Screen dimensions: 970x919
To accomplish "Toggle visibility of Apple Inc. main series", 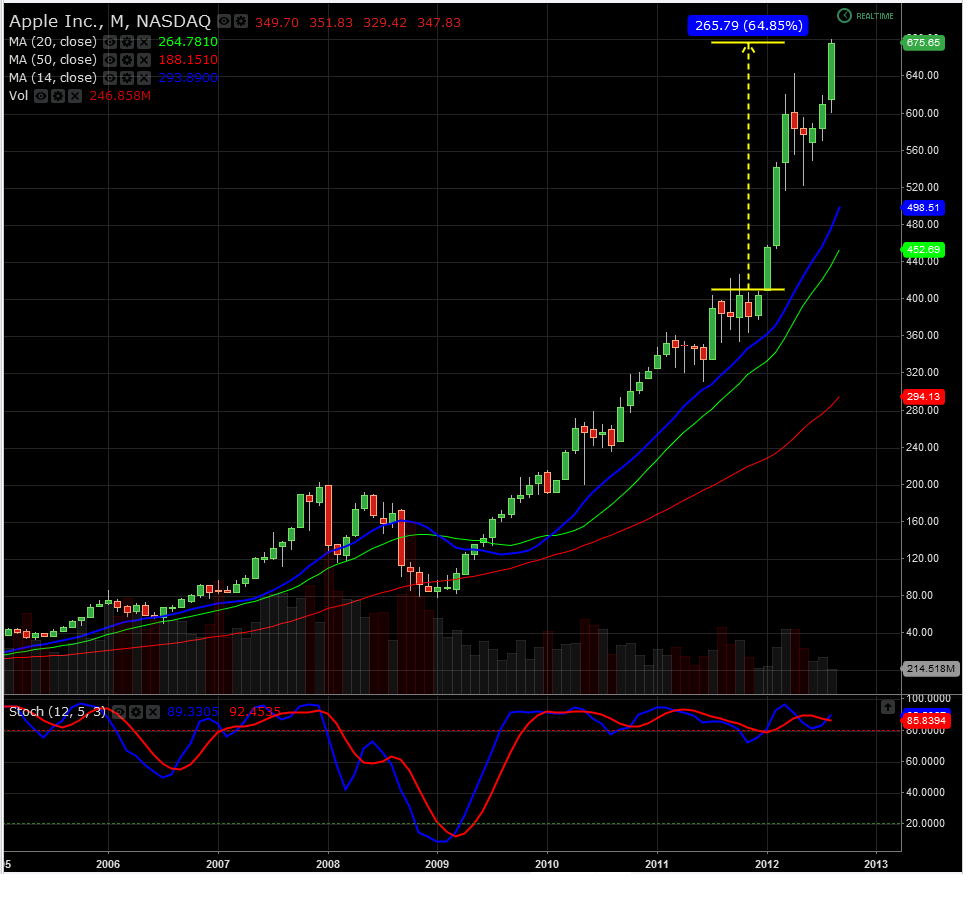I will [224, 22].
